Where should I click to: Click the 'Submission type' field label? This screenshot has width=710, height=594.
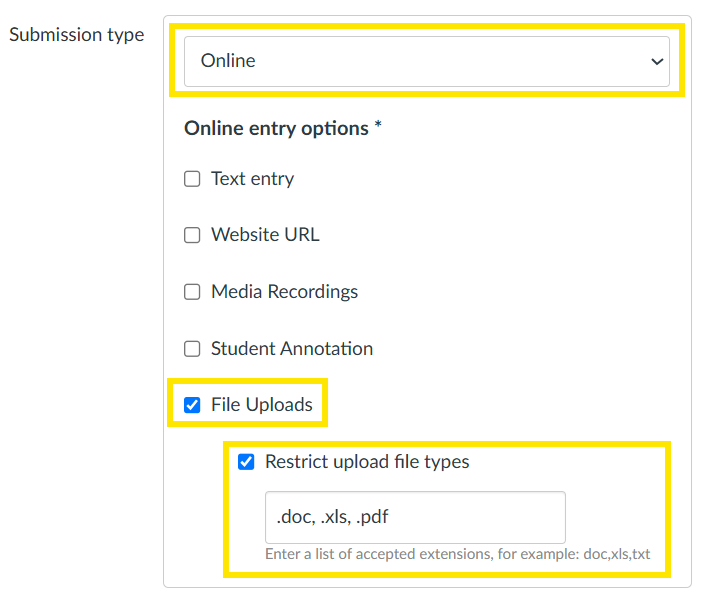pos(77,35)
